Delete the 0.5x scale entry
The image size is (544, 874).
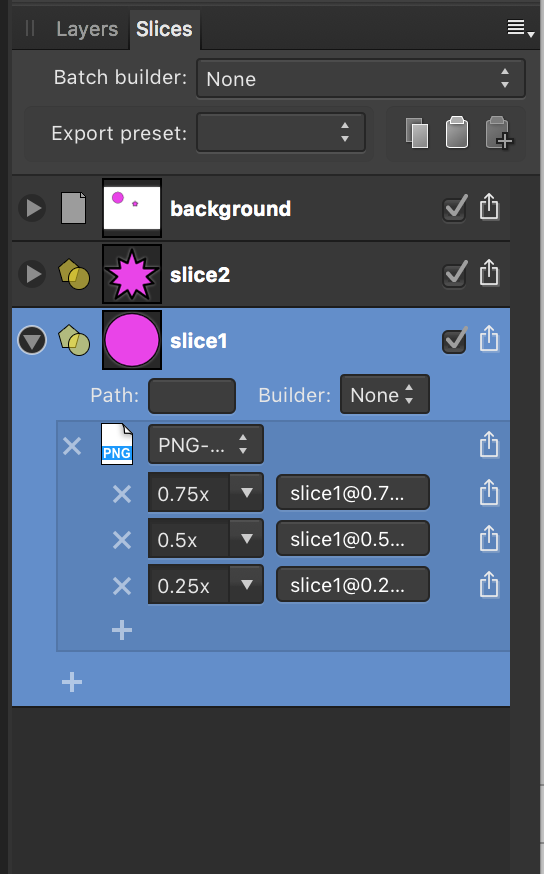[122, 540]
